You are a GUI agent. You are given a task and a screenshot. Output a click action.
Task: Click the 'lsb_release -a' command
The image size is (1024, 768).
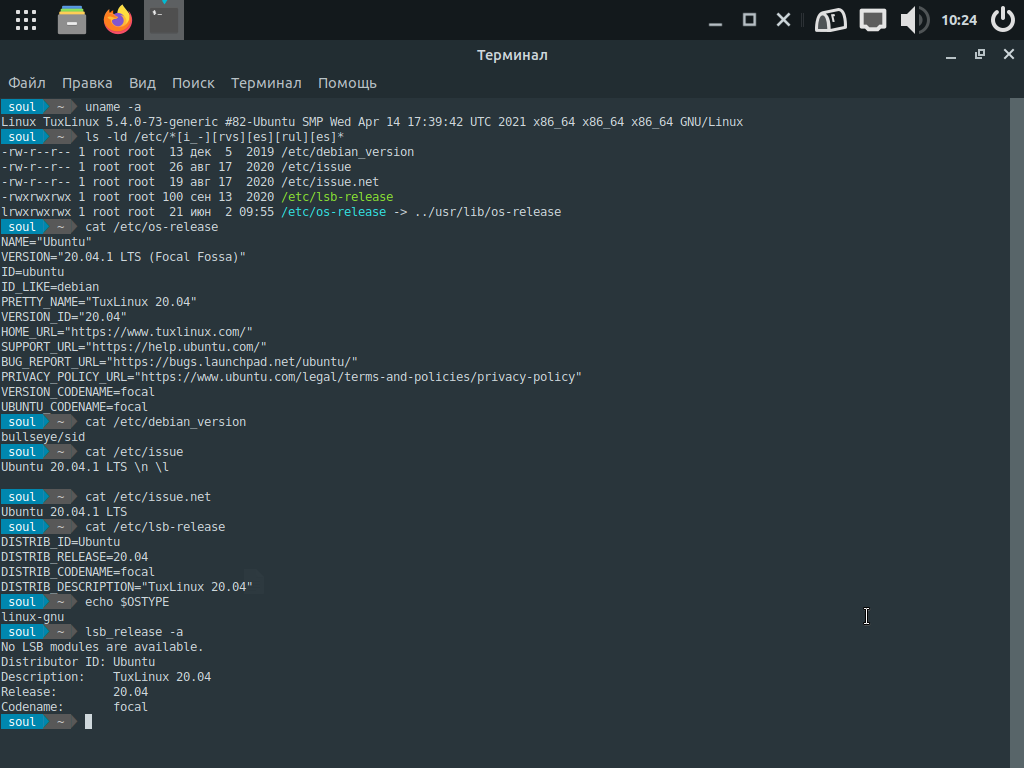pyautogui.click(x=134, y=632)
